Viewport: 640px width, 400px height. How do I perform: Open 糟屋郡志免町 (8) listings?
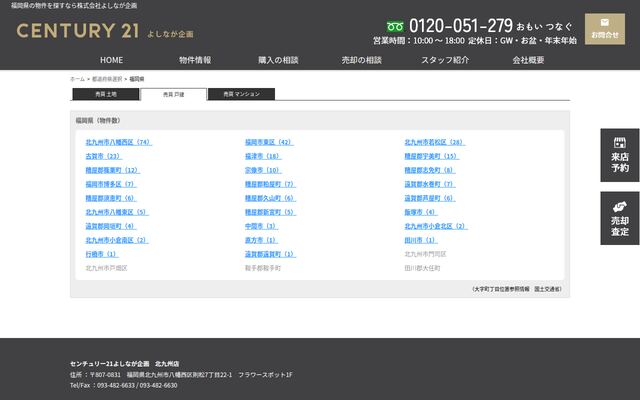(x=430, y=170)
